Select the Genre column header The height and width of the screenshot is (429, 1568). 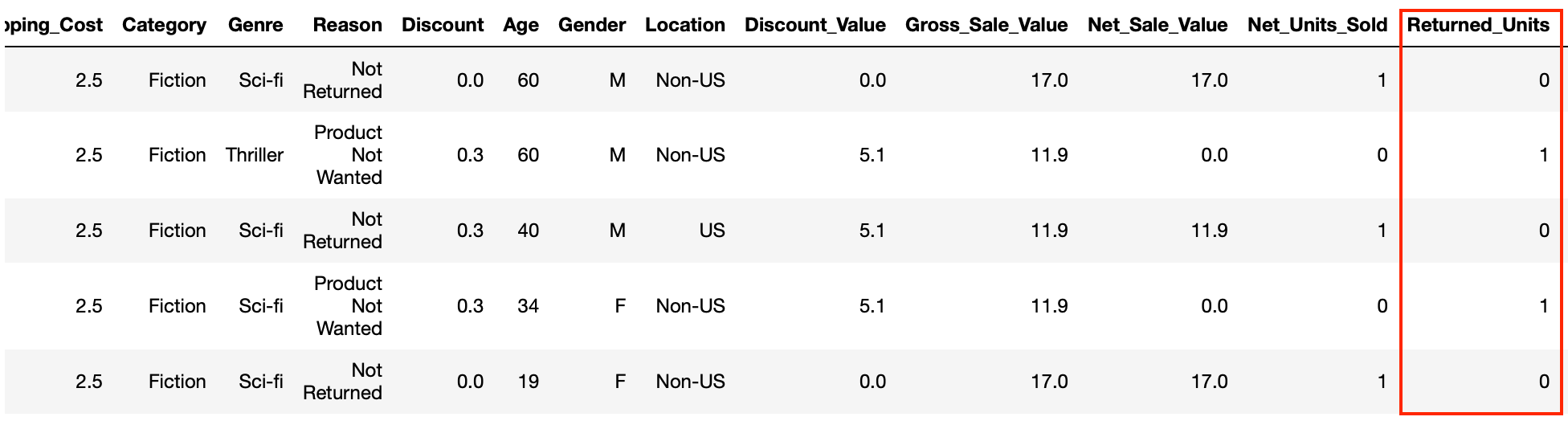coord(255,25)
